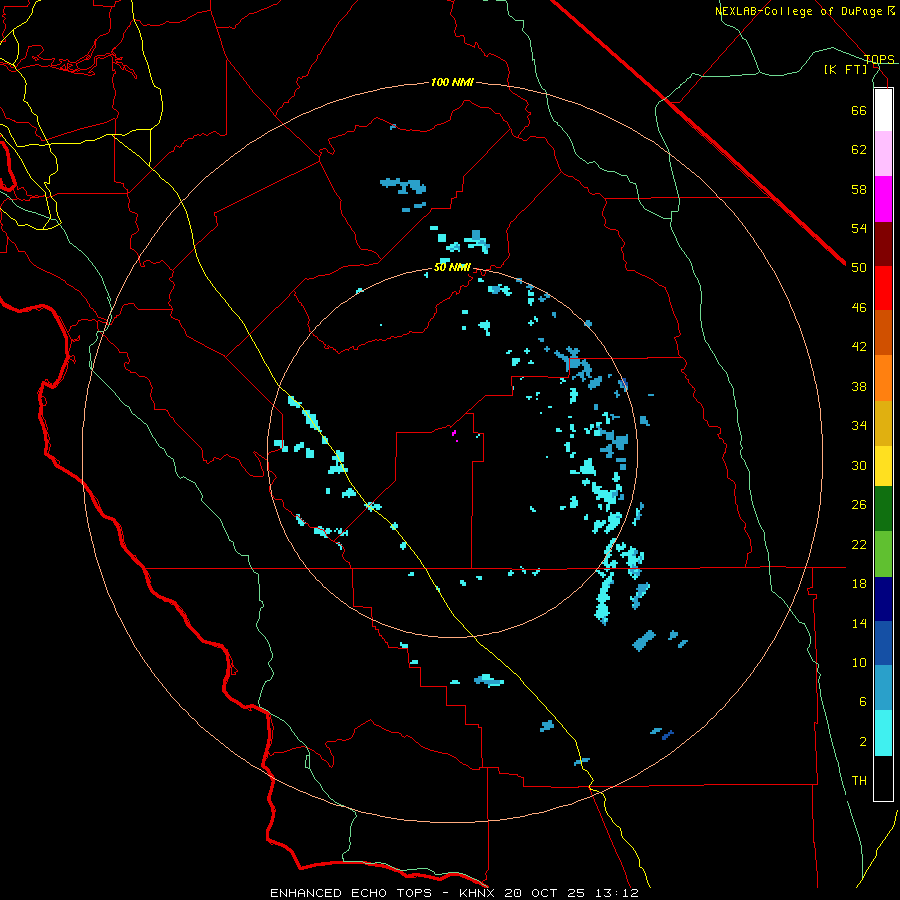Click the dark green legend swatch
This screenshot has height=900, width=900.
(x=883, y=509)
